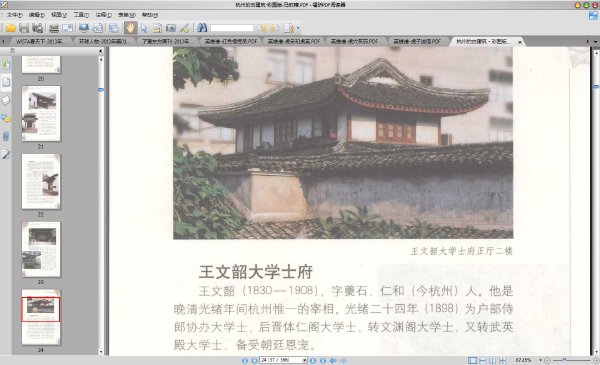The width and height of the screenshot is (600, 365).
Task: Open the layers panel sidebar icon
Action: (x=6, y=100)
